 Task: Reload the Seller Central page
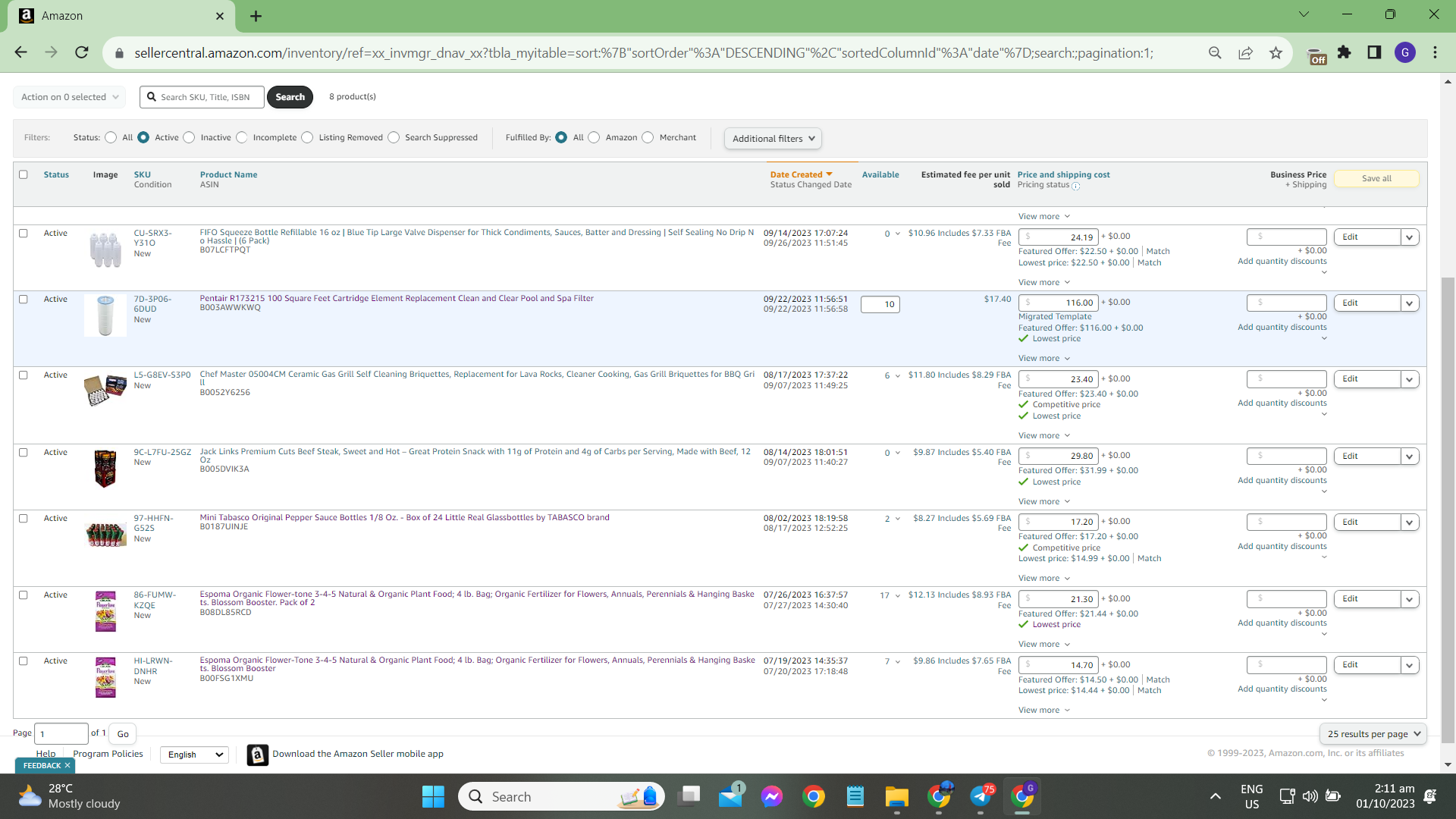pyautogui.click(x=82, y=52)
